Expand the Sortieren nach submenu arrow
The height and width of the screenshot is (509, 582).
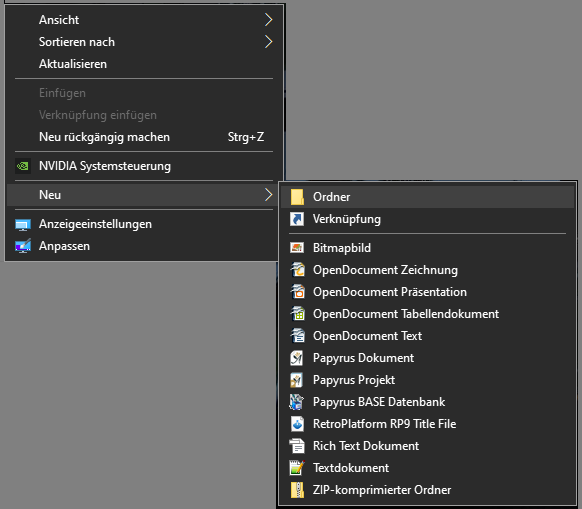(268, 42)
